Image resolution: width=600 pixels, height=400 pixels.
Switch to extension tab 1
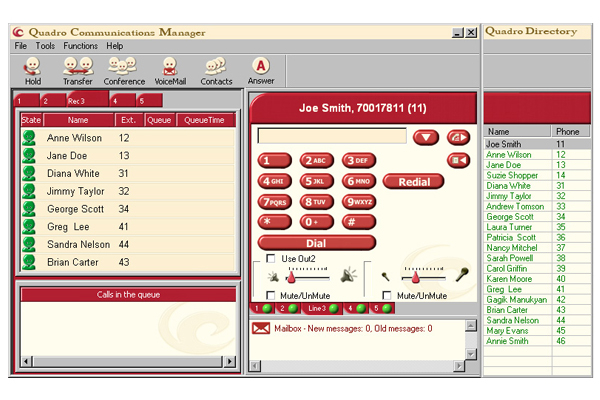click(x=26, y=101)
